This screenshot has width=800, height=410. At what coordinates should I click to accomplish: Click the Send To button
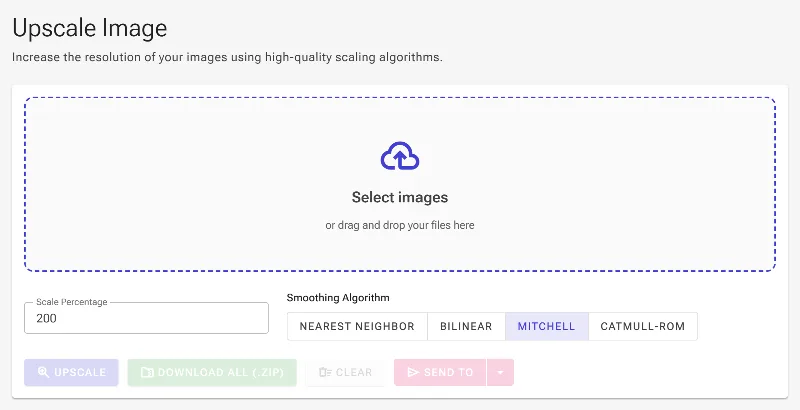(440, 372)
